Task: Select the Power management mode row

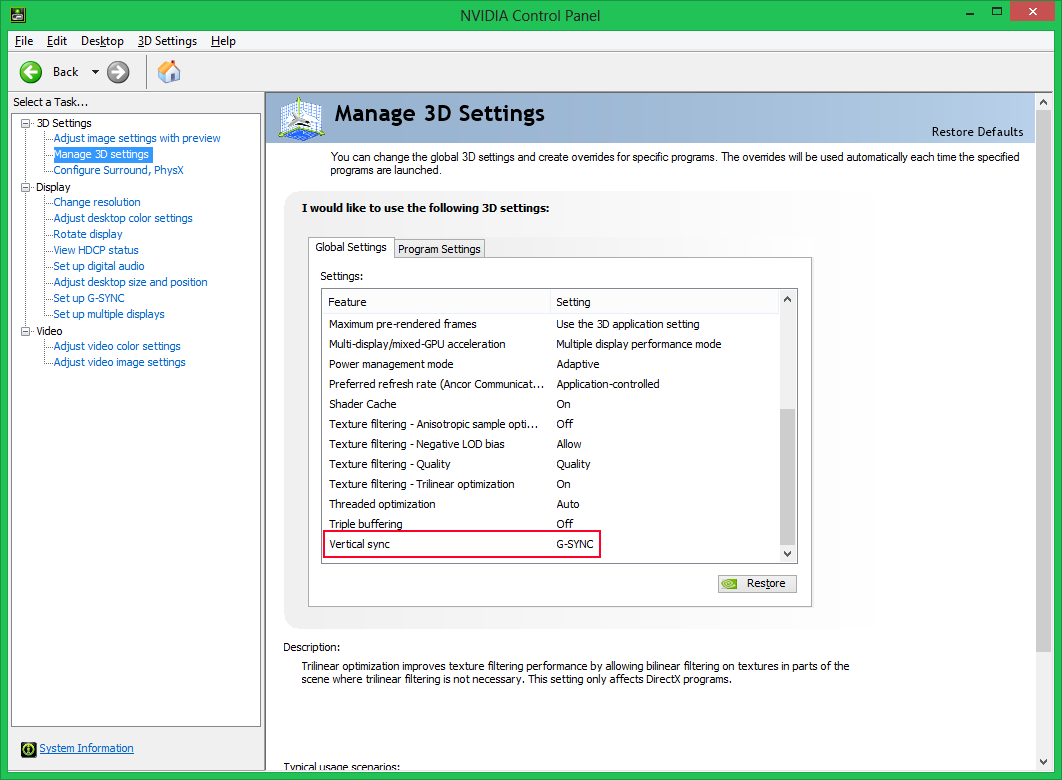Action: [551, 364]
